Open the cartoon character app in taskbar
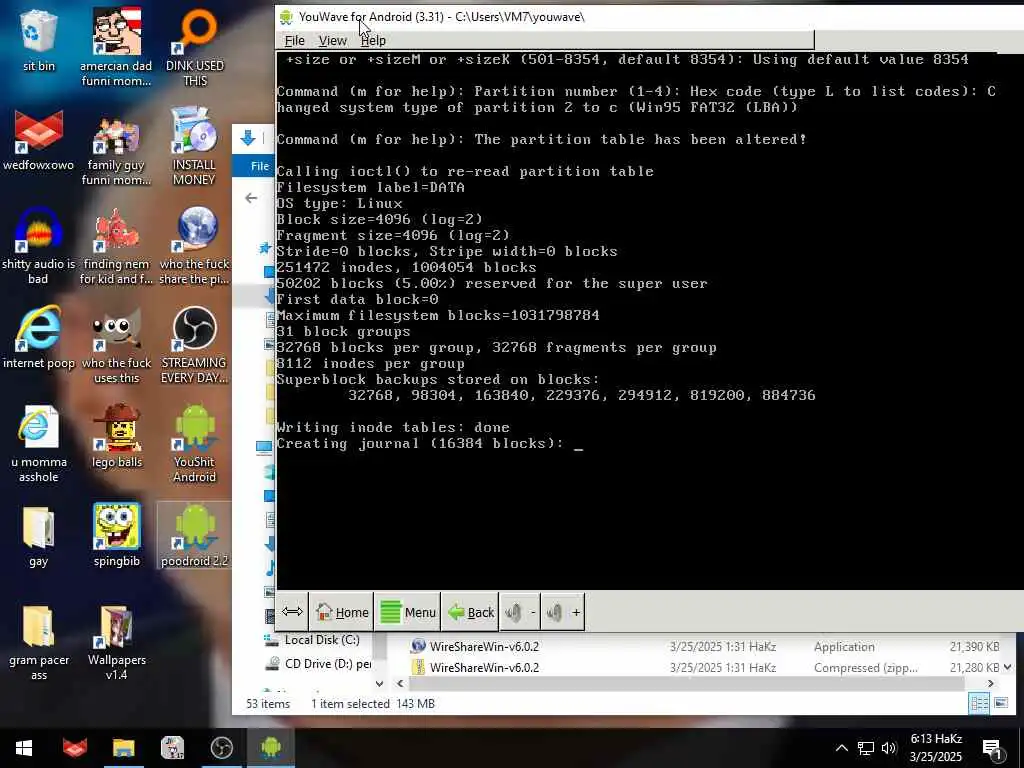 172,748
